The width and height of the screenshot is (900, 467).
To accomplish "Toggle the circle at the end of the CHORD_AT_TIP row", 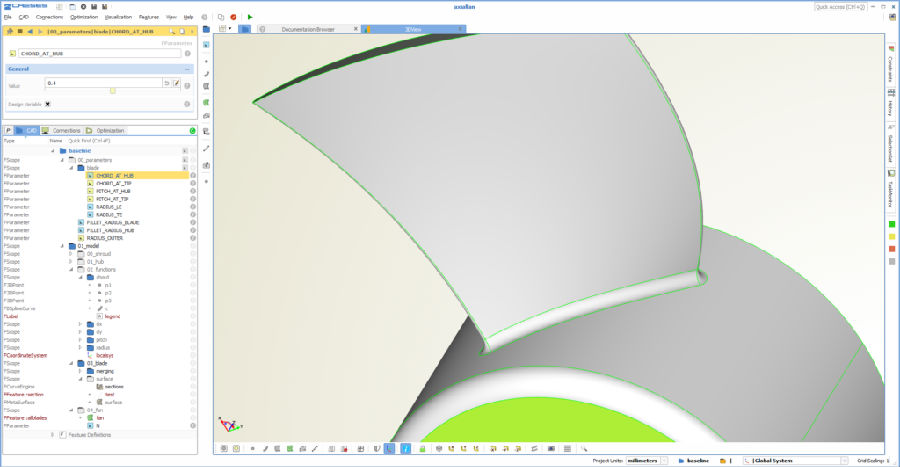I will tap(193, 184).
